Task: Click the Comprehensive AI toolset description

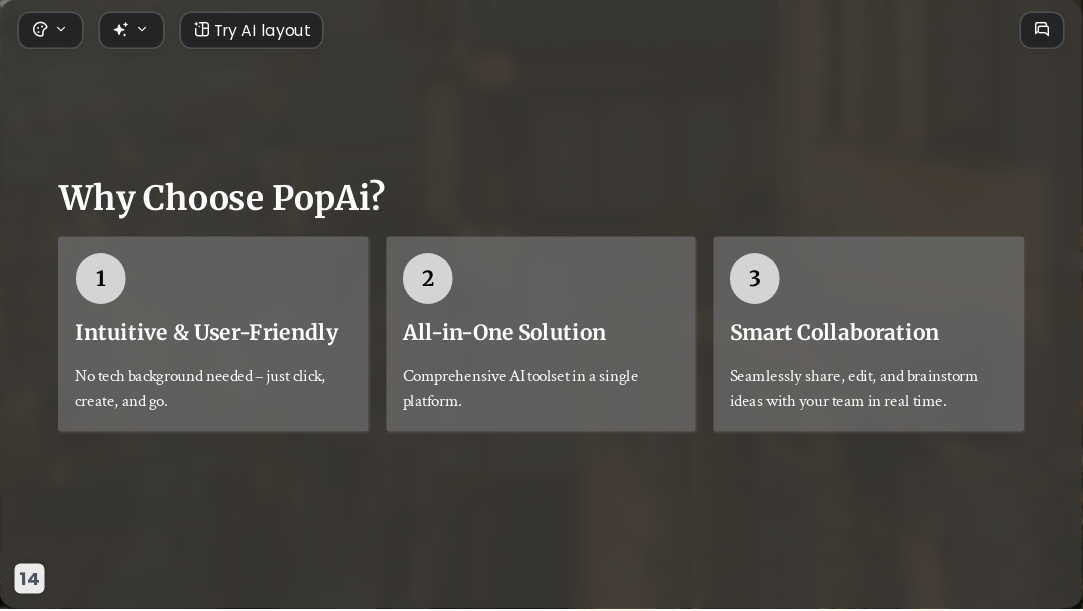Action: [x=521, y=388]
